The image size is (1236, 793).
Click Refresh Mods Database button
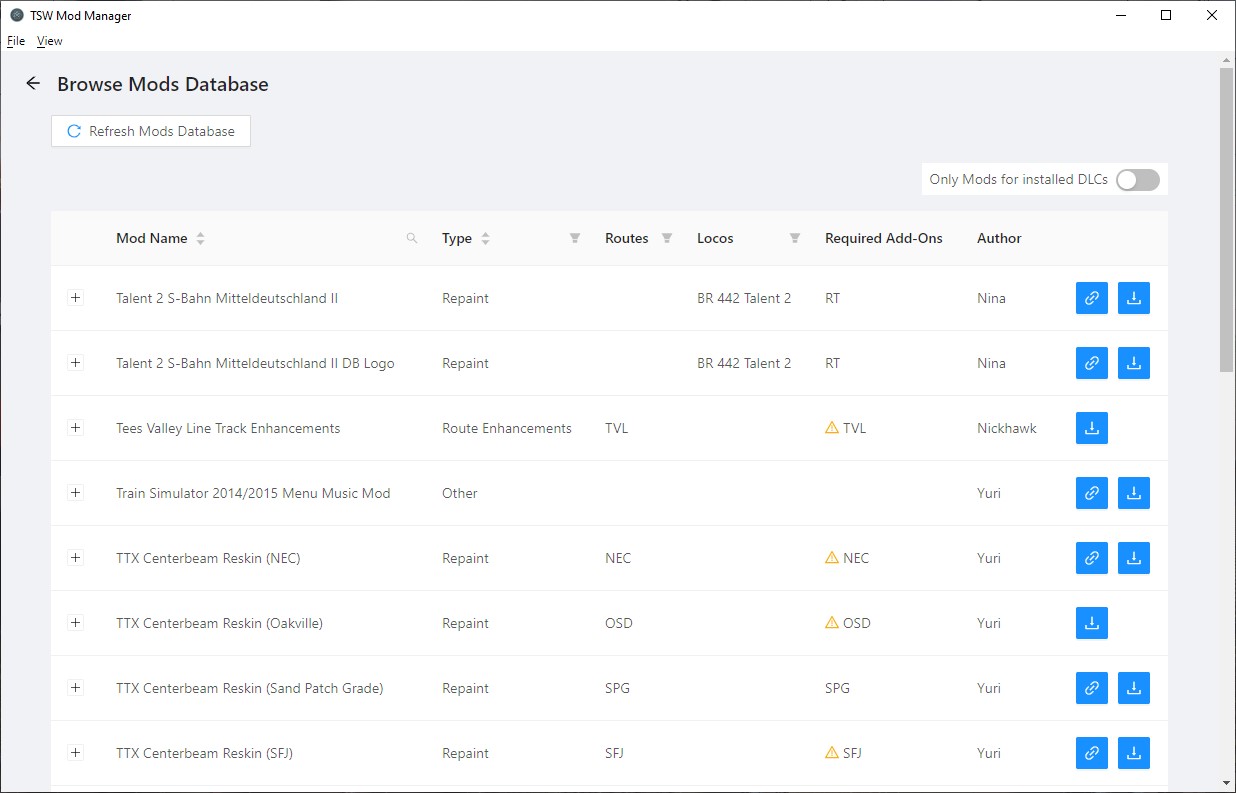coord(151,131)
